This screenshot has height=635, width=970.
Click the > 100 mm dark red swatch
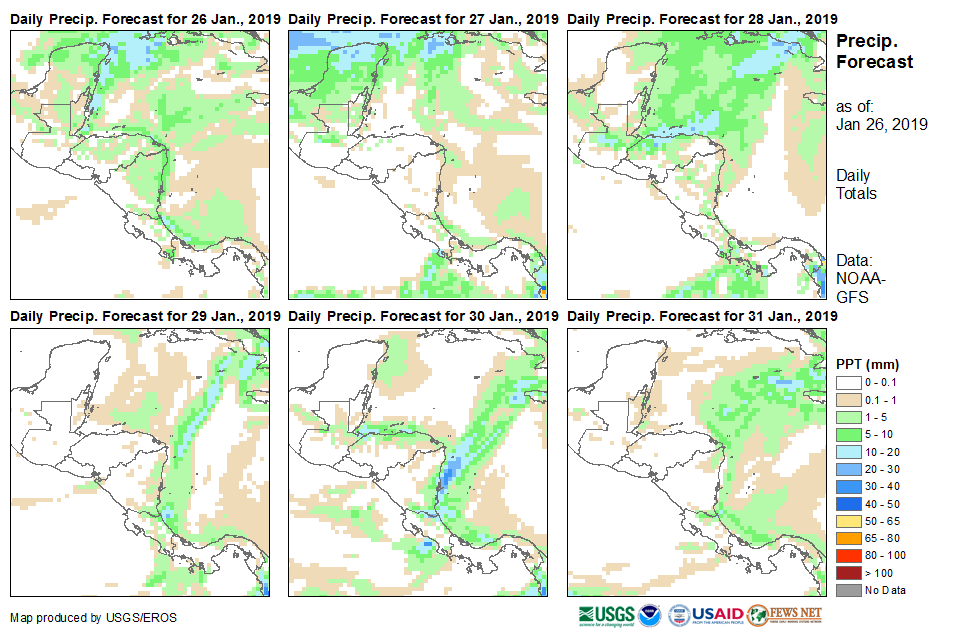tap(848, 573)
